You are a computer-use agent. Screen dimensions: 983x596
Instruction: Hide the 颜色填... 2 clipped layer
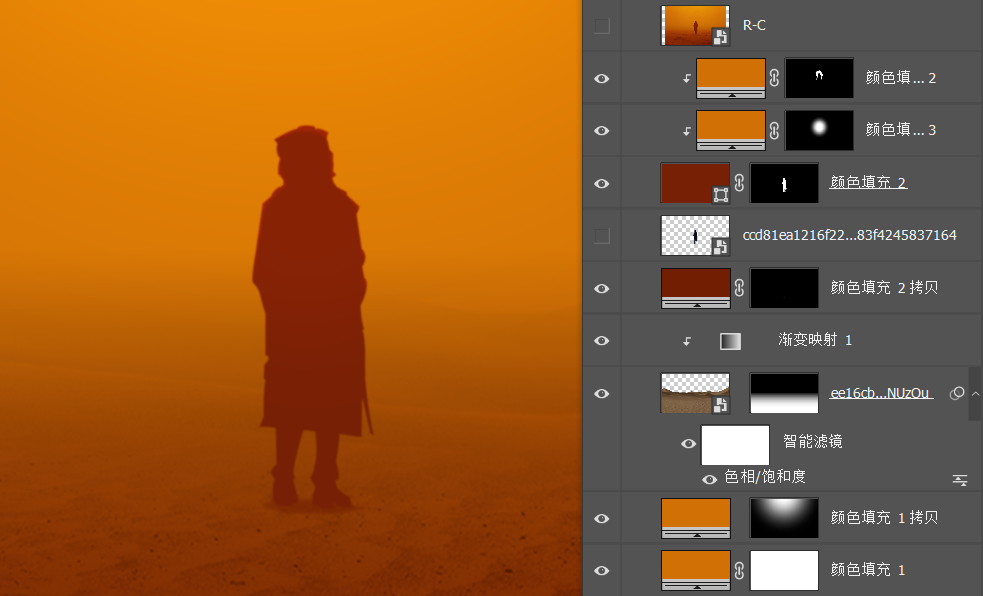click(x=601, y=78)
